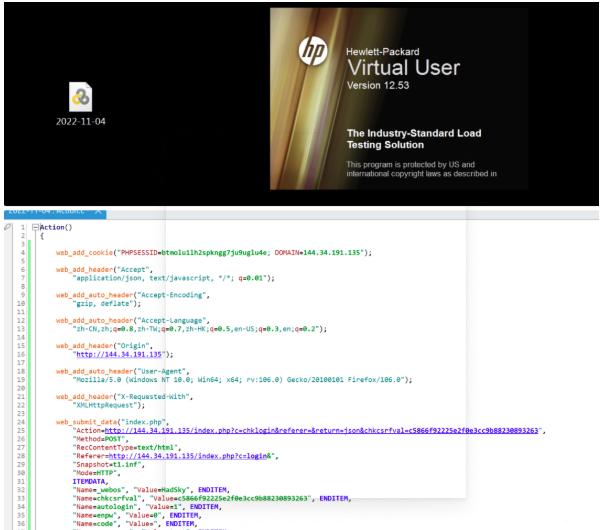The width and height of the screenshot is (601, 530).
Task: Click the "Accept-Language" header line
Action: [132, 320]
